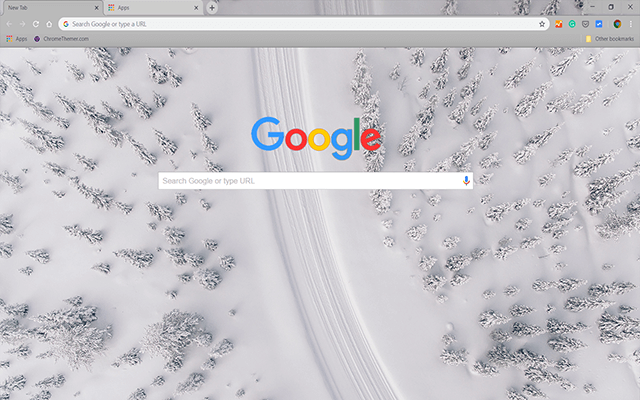Open the Chrome profile avatar

tap(617, 24)
